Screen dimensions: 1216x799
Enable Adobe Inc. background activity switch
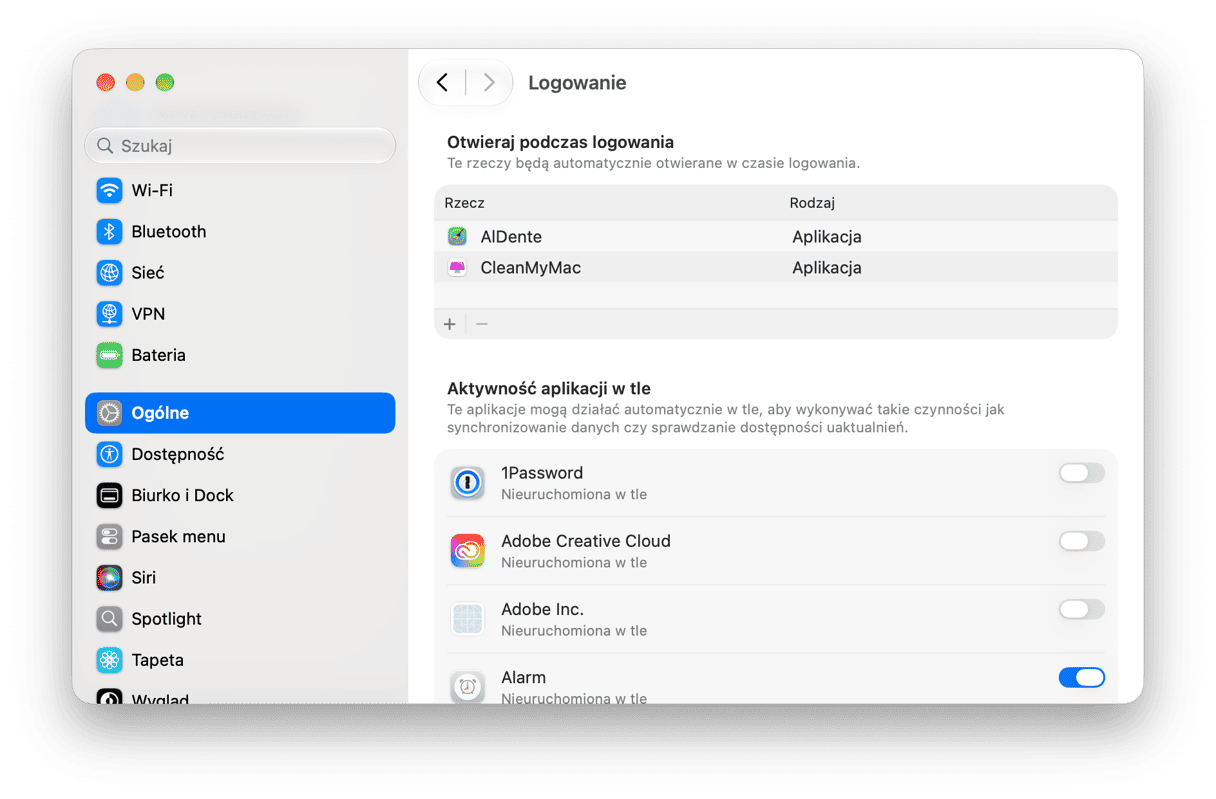[x=1082, y=609]
